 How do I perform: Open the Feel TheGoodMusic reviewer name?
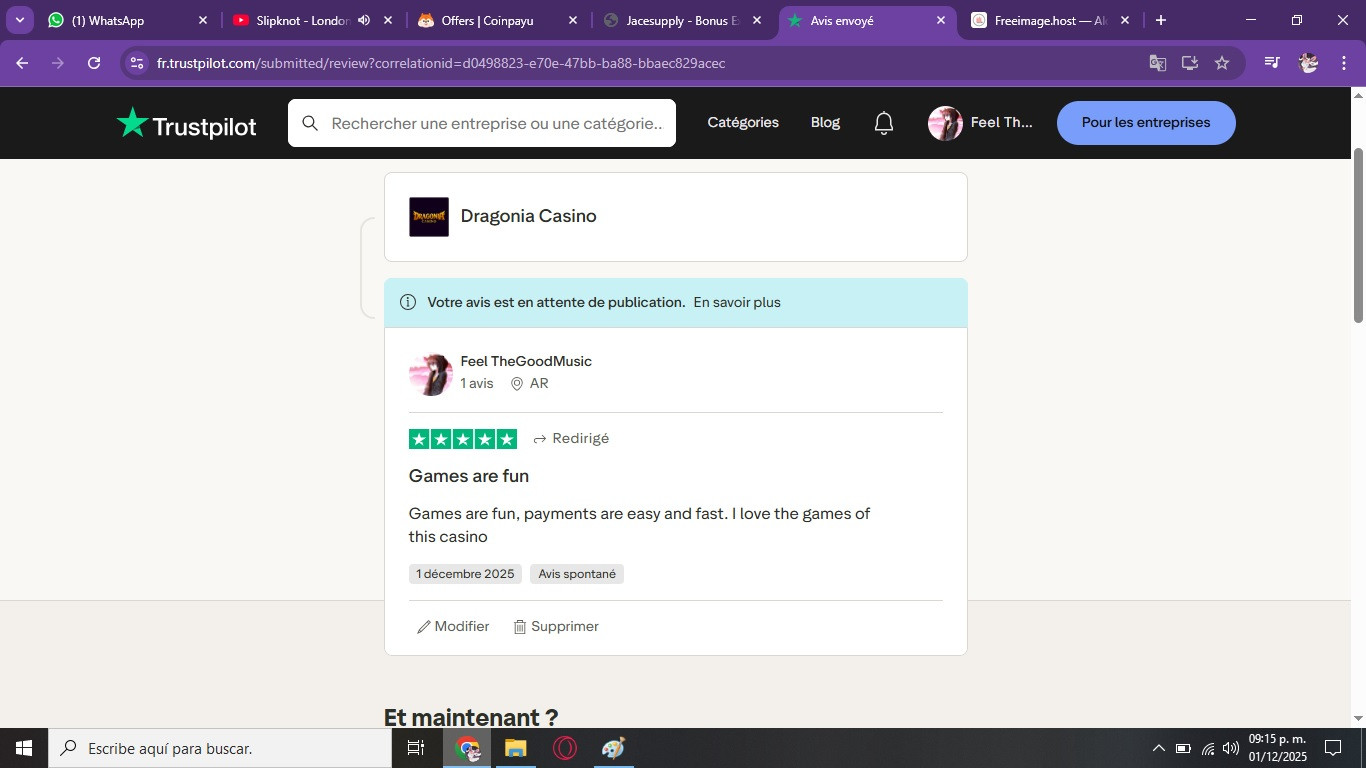coord(526,361)
